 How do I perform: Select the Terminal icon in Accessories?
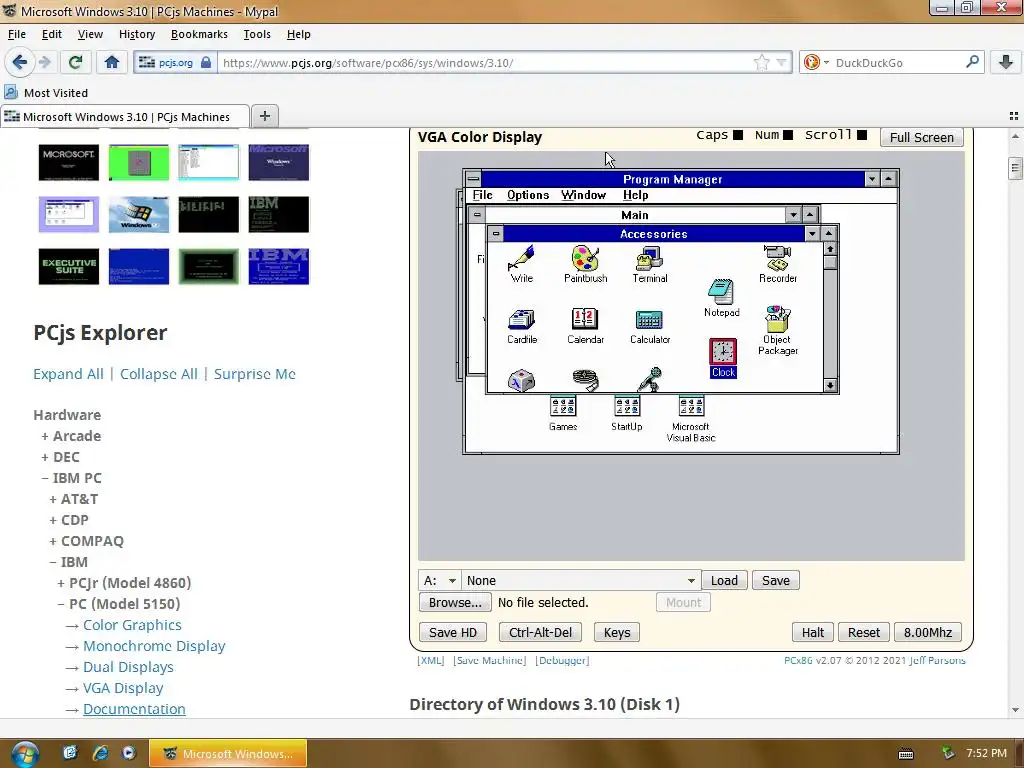click(x=650, y=263)
